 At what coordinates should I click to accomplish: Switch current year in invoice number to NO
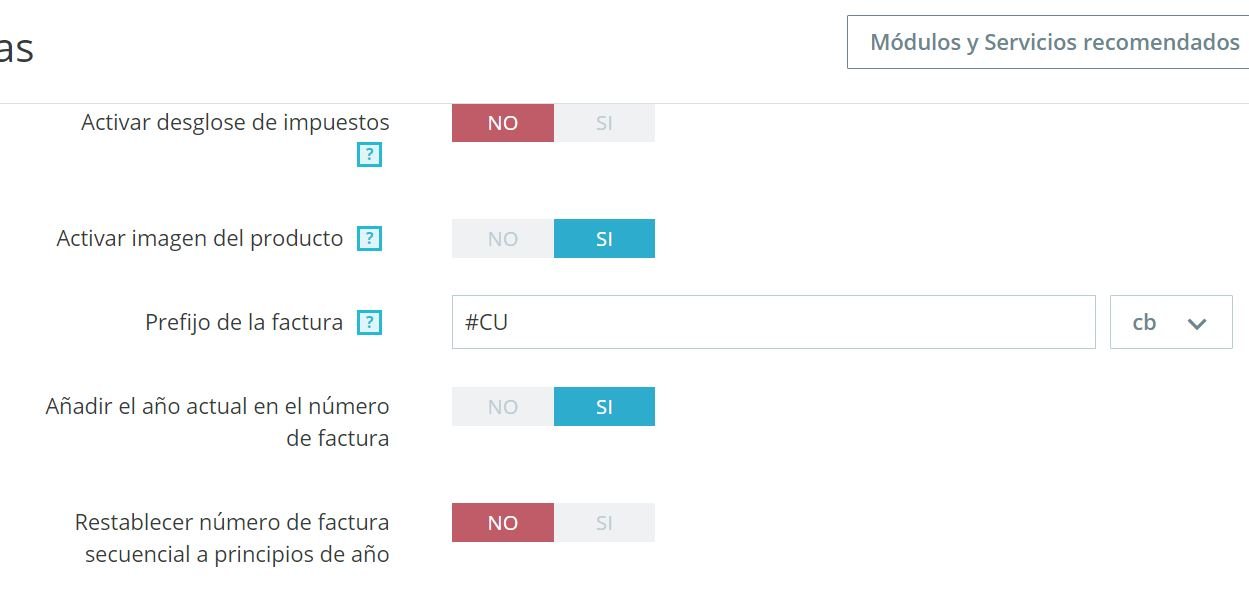502,407
